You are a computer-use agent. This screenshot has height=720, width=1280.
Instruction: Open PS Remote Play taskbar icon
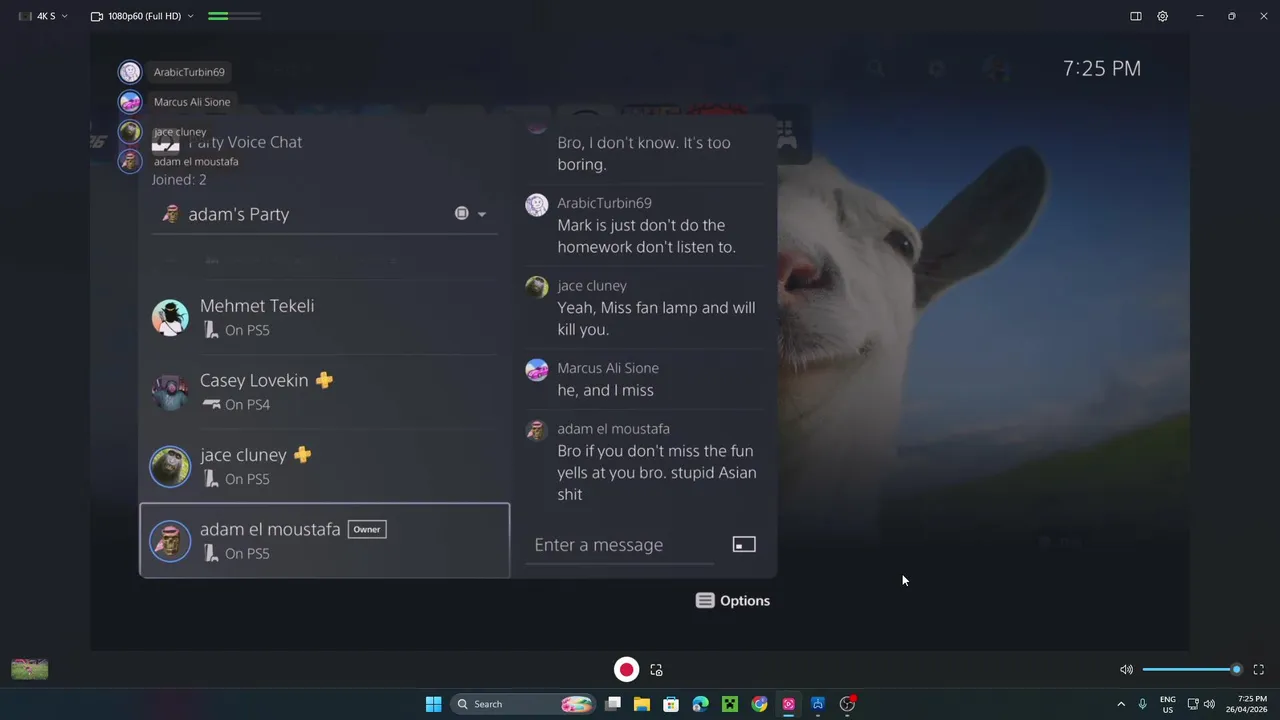818,704
